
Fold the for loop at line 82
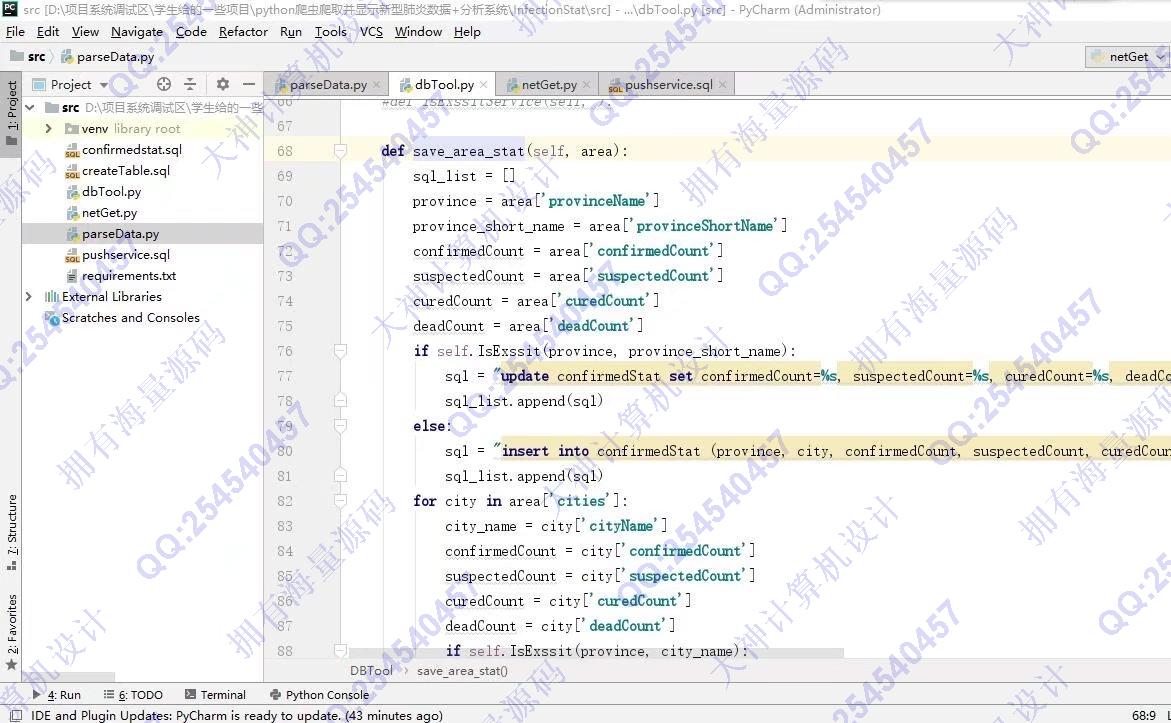340,500
